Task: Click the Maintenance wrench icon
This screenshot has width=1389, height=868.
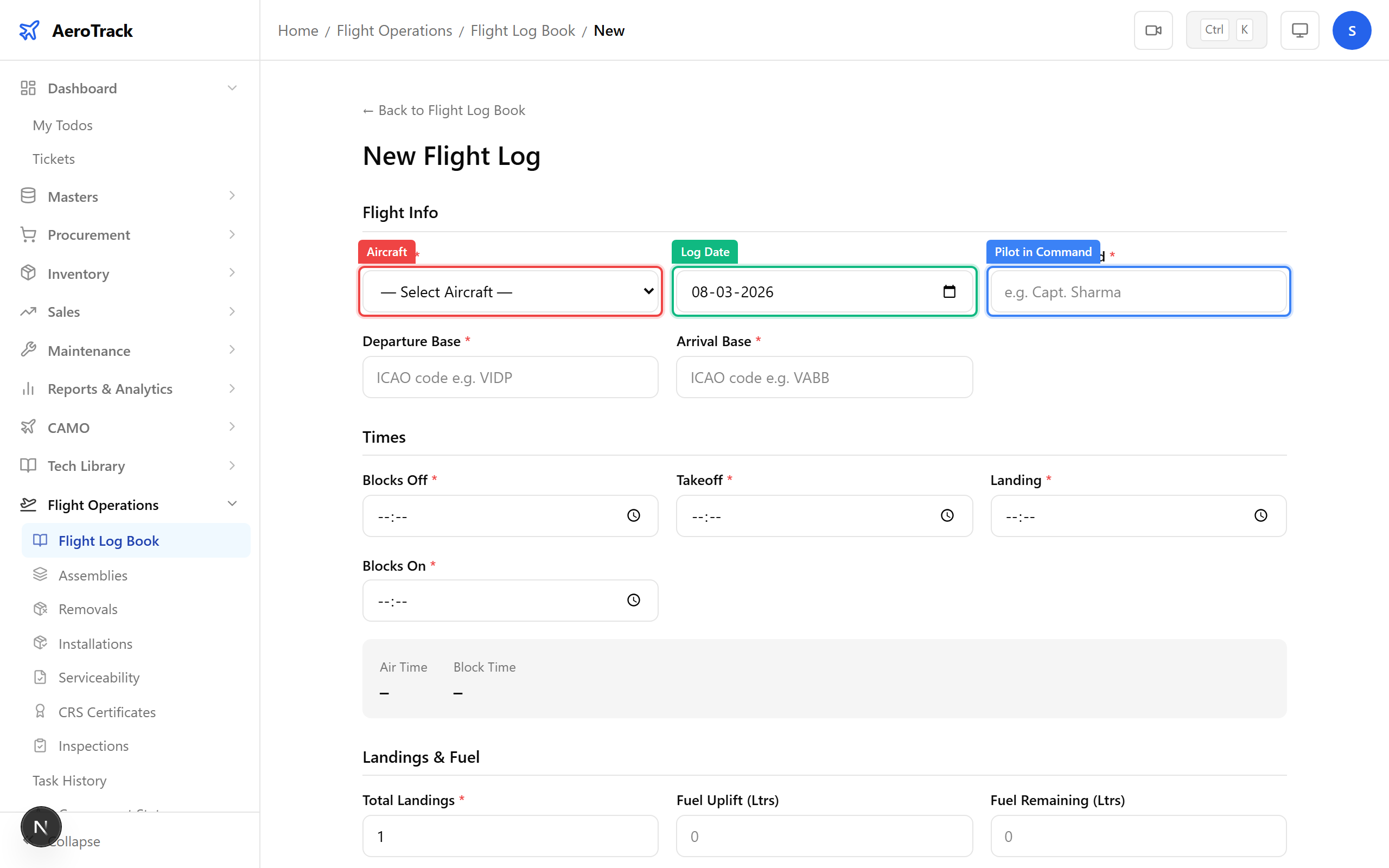Action: (x=28, y=349)
